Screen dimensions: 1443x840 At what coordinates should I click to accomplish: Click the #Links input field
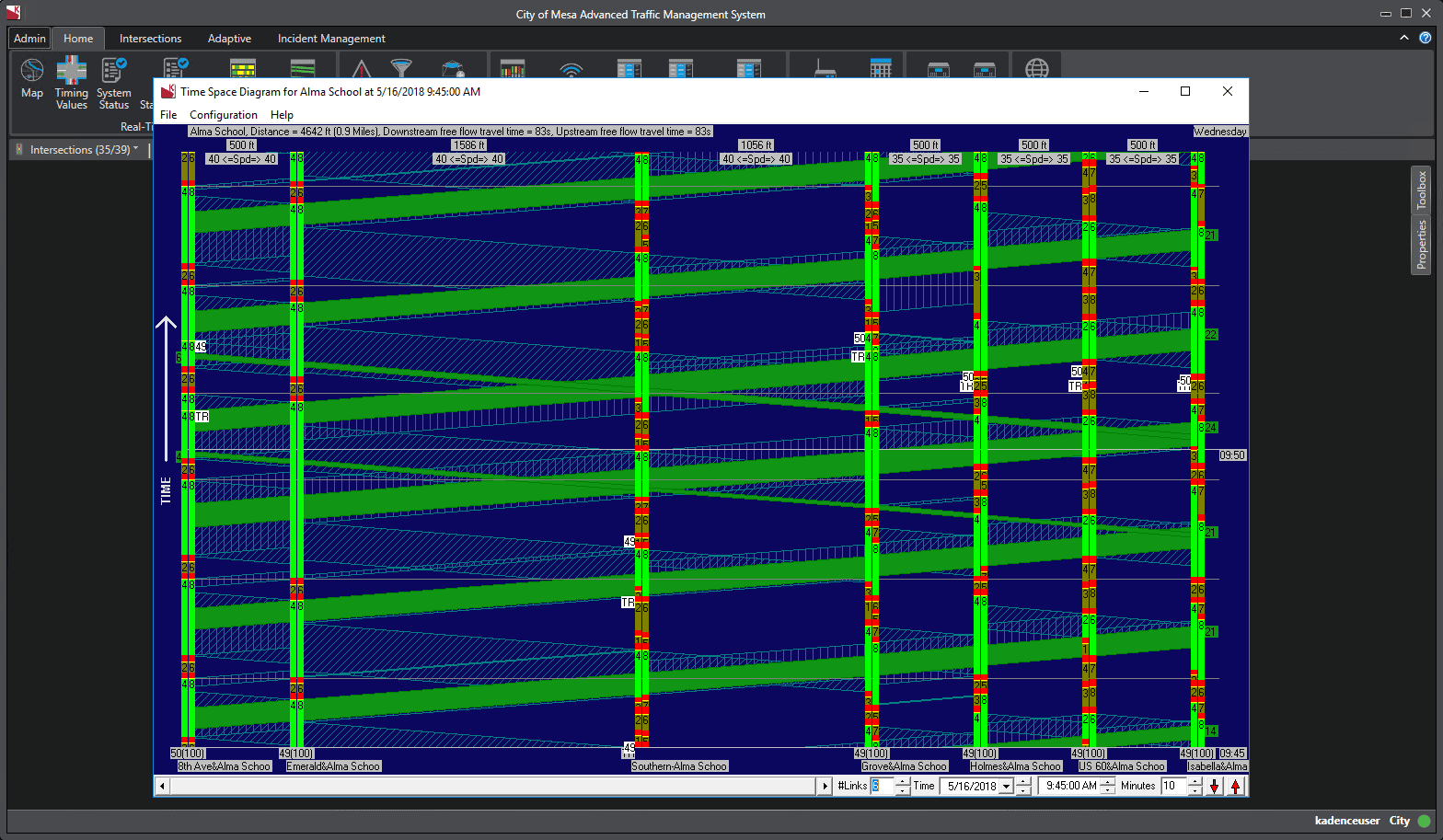click(x=882, y=787)
